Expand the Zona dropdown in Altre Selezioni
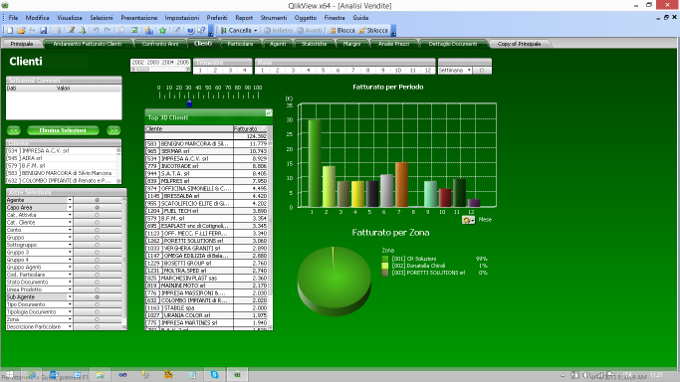This screenshot has height=382, width=680. (x=70, y=319)
